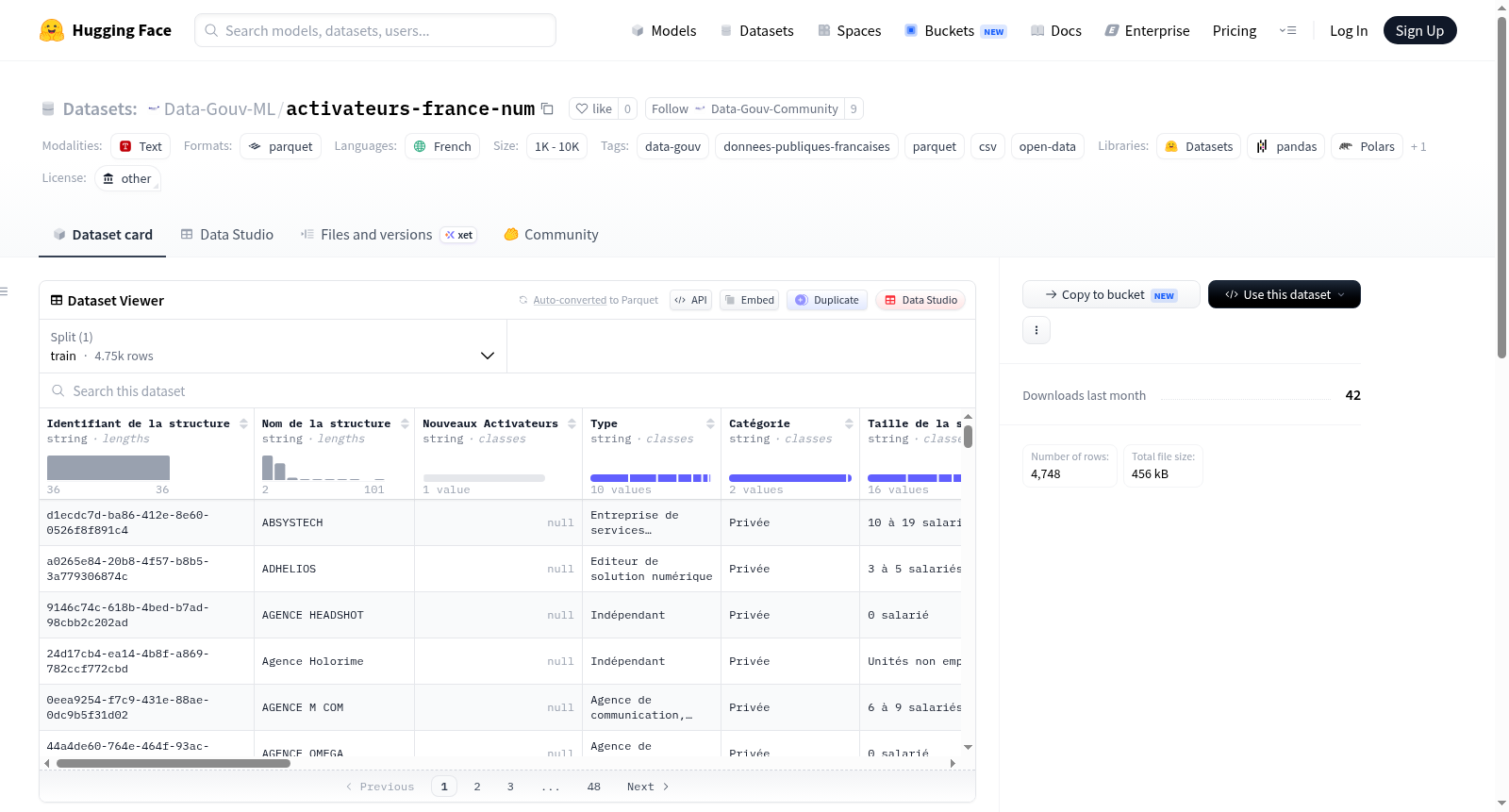Click the pandas library tag
Screen dimensions: 1509x812
click(1286, 146)
